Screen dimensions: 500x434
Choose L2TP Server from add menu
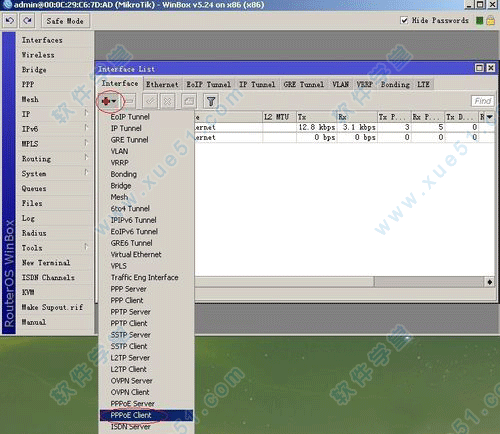146,358
